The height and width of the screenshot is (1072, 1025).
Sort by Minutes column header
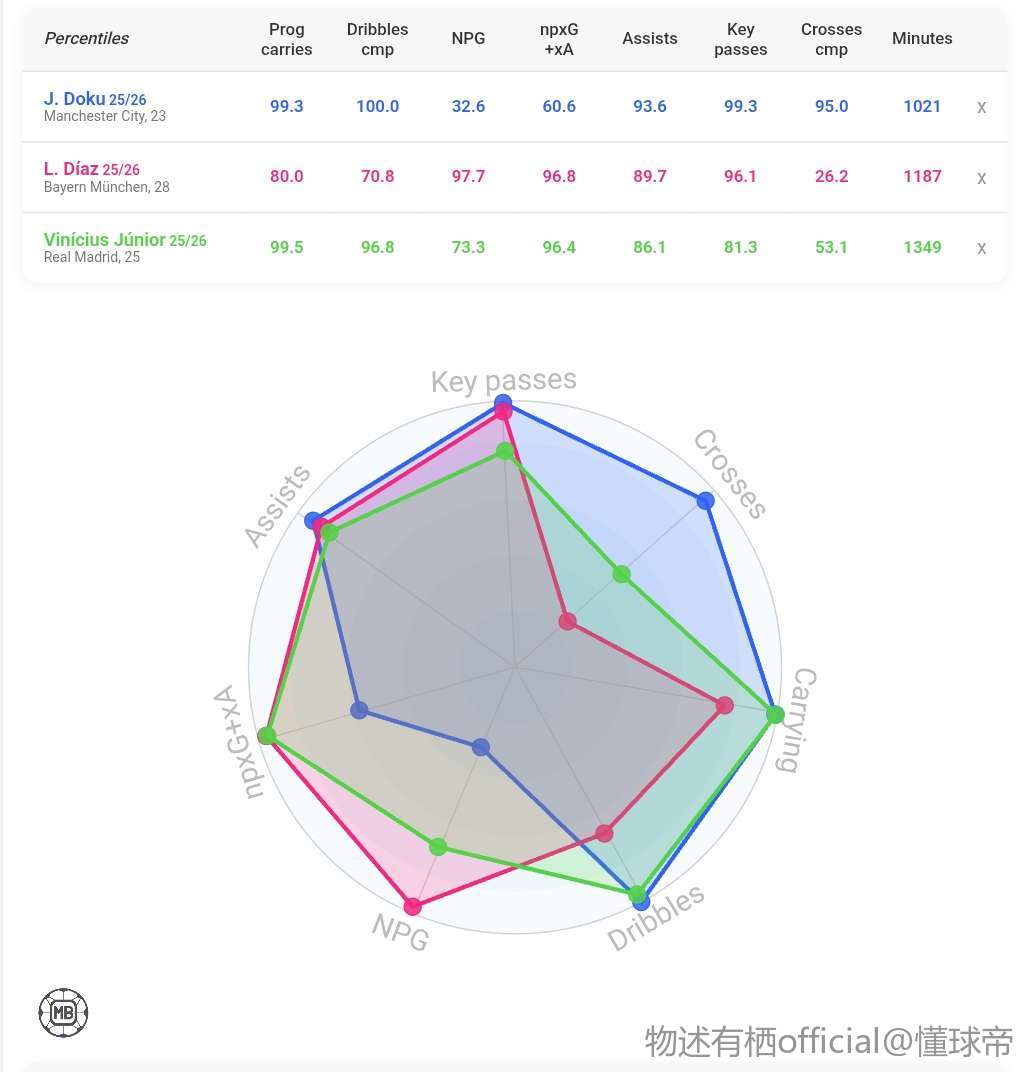coord(922,38)
